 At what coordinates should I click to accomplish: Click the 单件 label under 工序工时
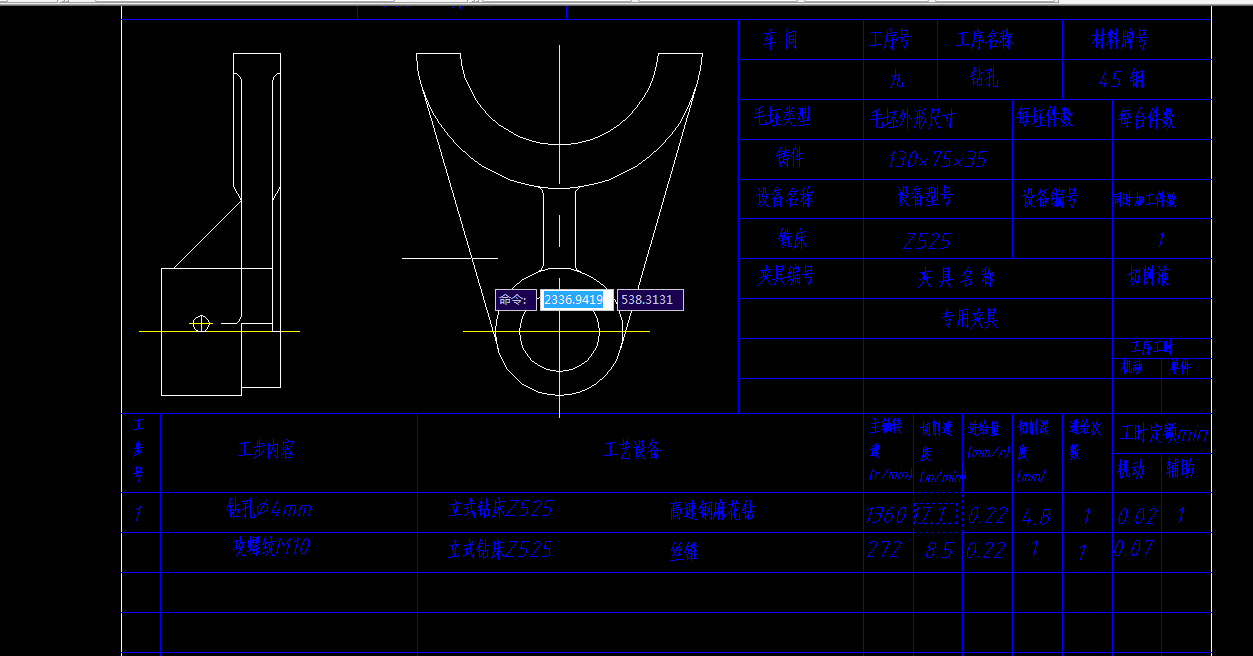click(1181, 367)
